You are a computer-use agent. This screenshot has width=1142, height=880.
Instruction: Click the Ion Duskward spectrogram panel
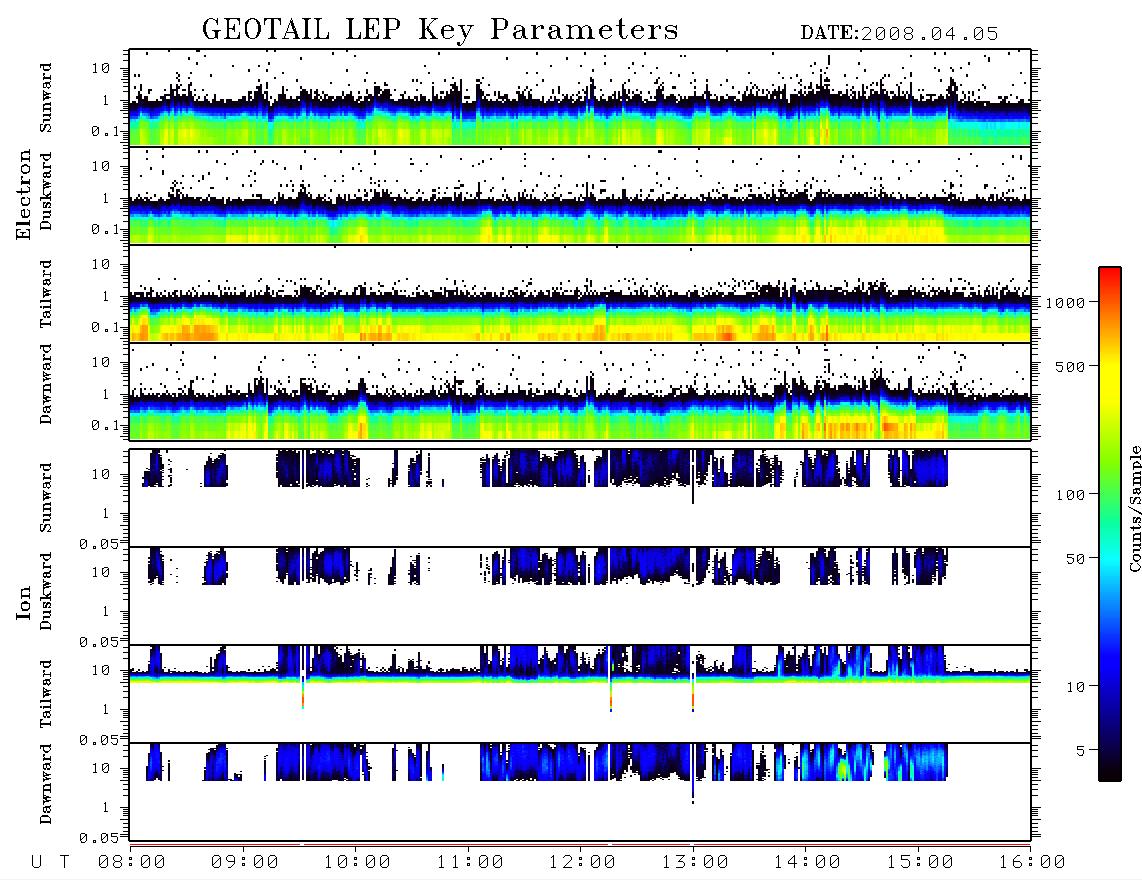580,596
